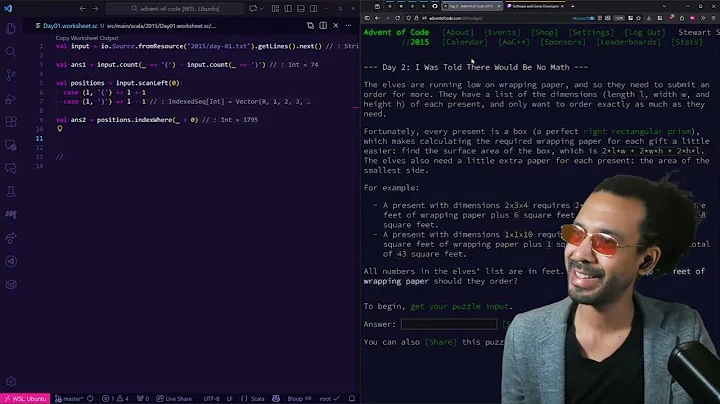Screen dimensions: 720x404
Task: Open Manage gear at activity bar bottom
Action: tap(11, 381)
